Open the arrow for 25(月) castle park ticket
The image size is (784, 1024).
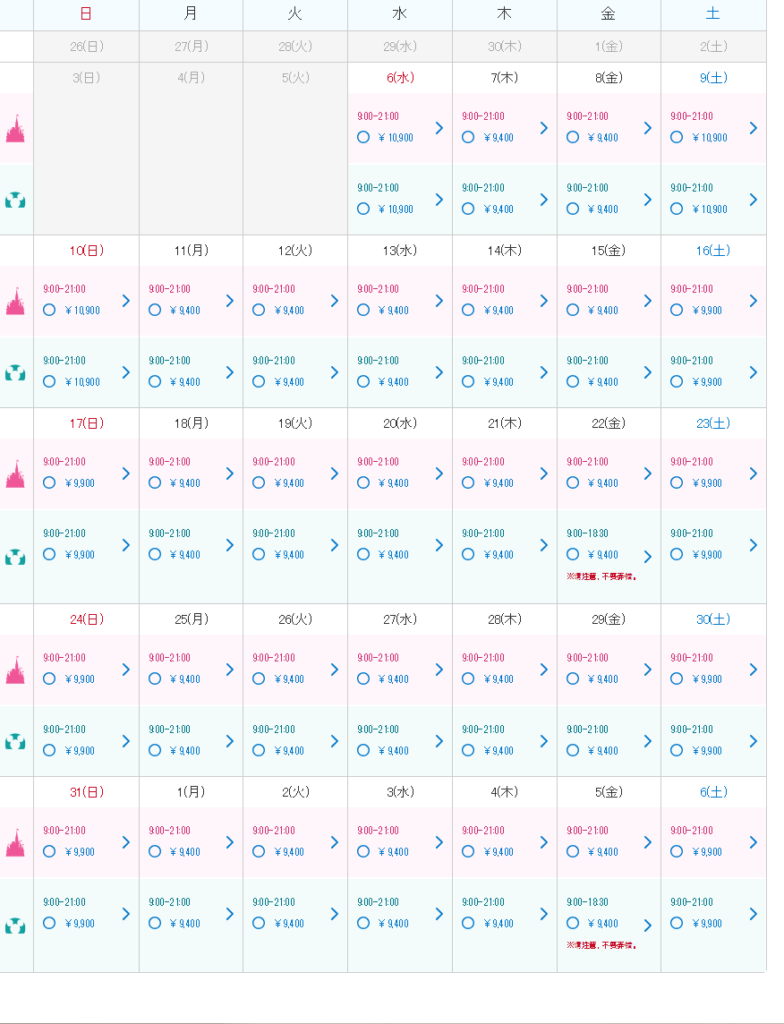click(x=229, y=669)
